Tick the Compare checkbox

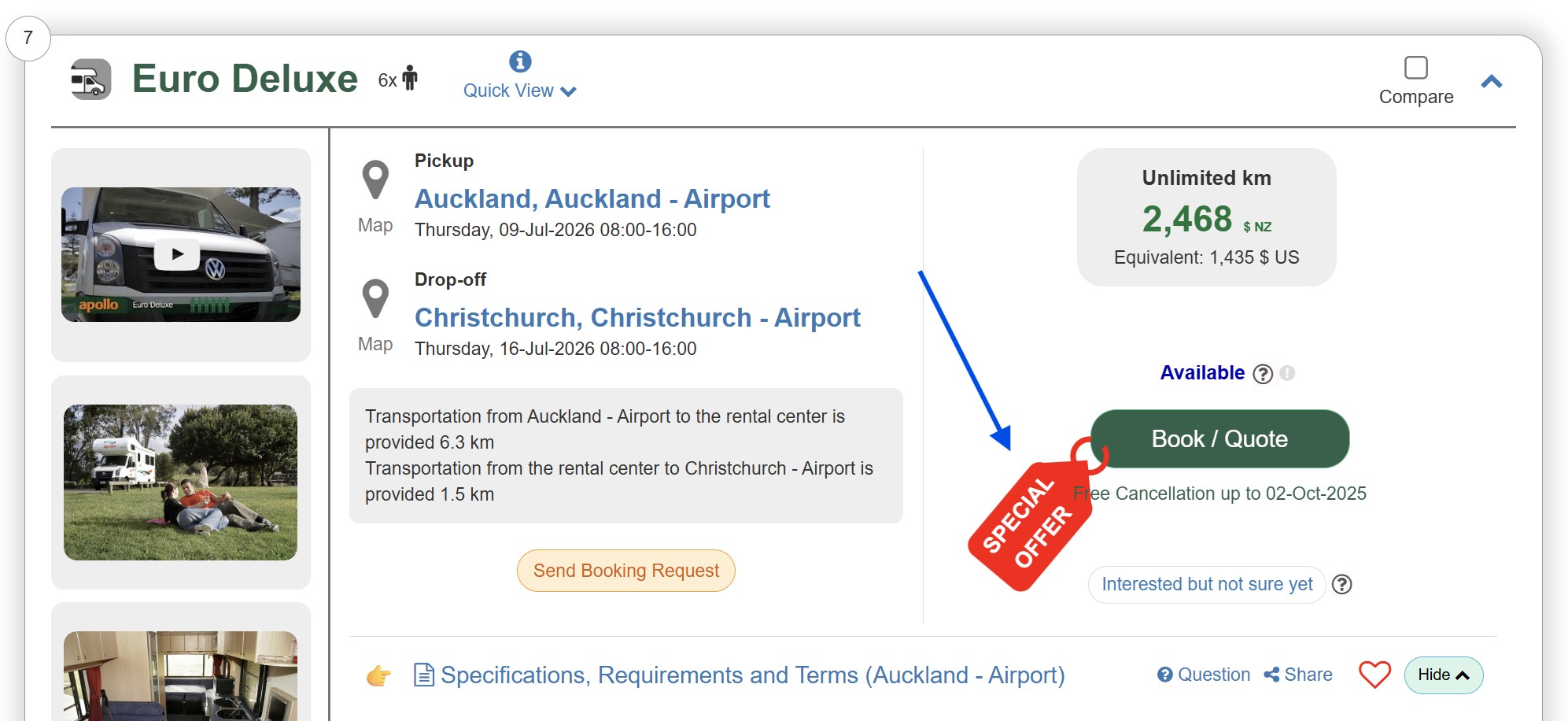point(1415,68)
